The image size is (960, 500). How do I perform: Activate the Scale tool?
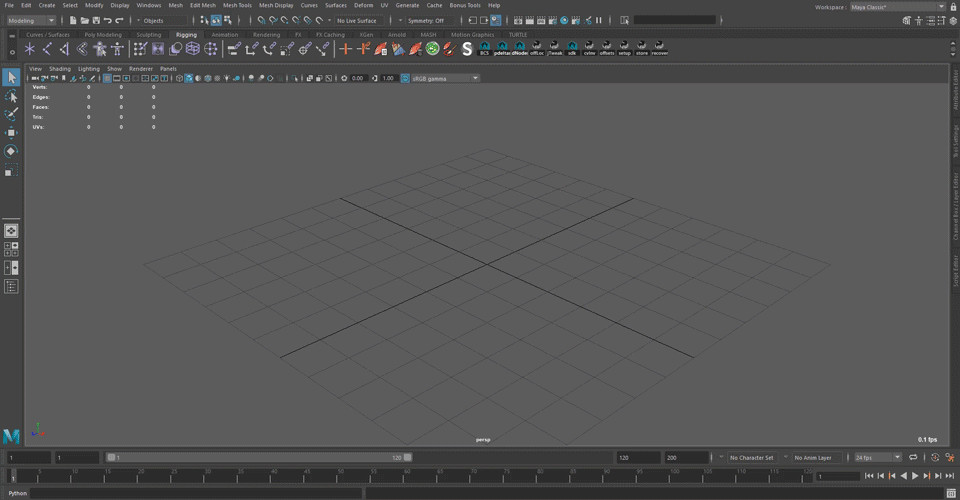(x=11, y=170)
